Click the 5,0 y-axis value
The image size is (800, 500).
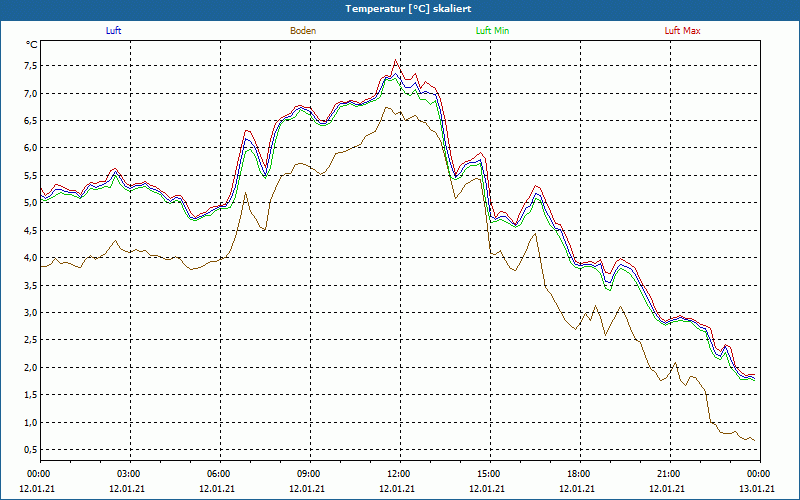(31, 203)
